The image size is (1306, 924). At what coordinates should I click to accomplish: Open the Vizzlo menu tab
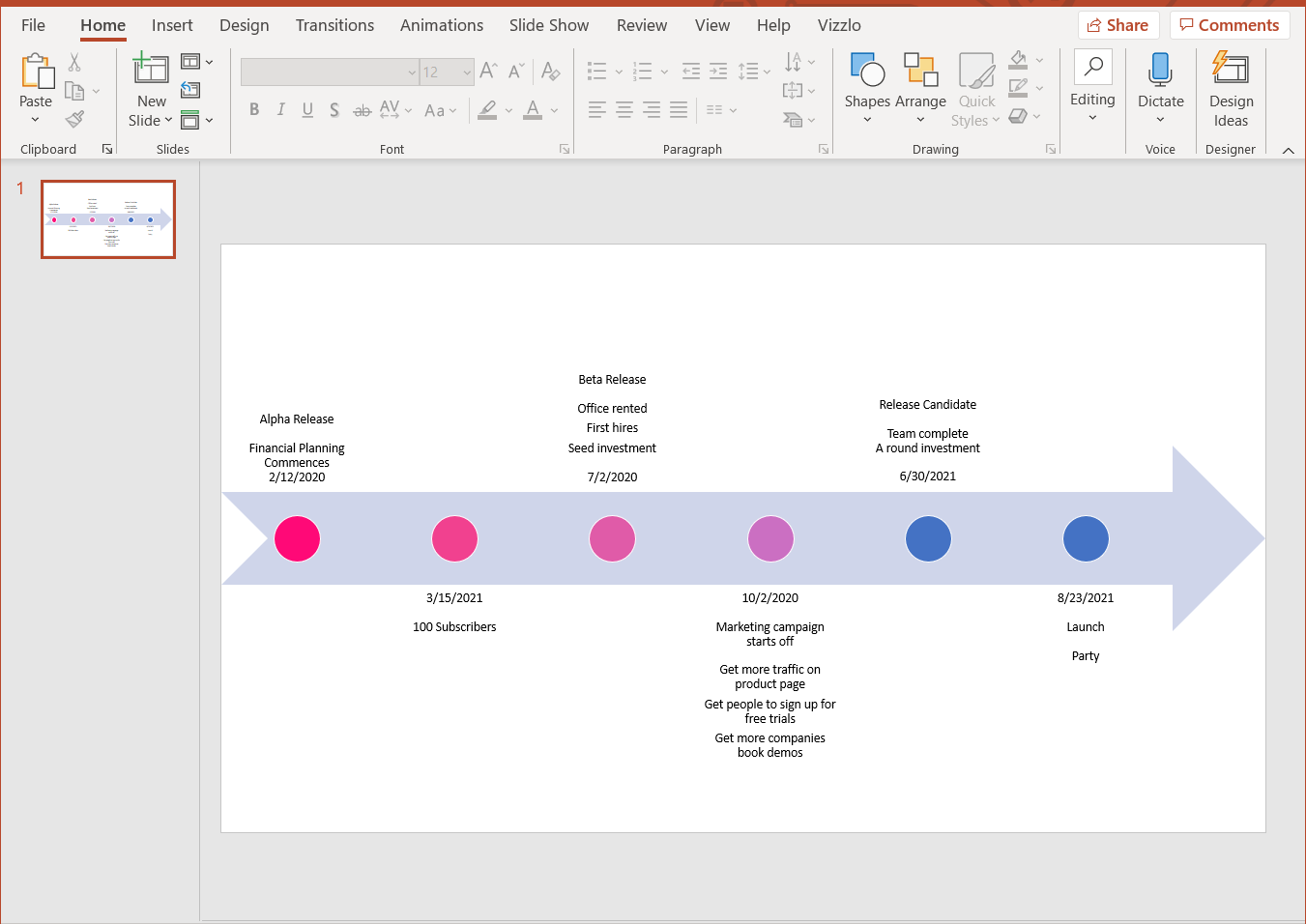pyautogui.click(x=838, y=25)
